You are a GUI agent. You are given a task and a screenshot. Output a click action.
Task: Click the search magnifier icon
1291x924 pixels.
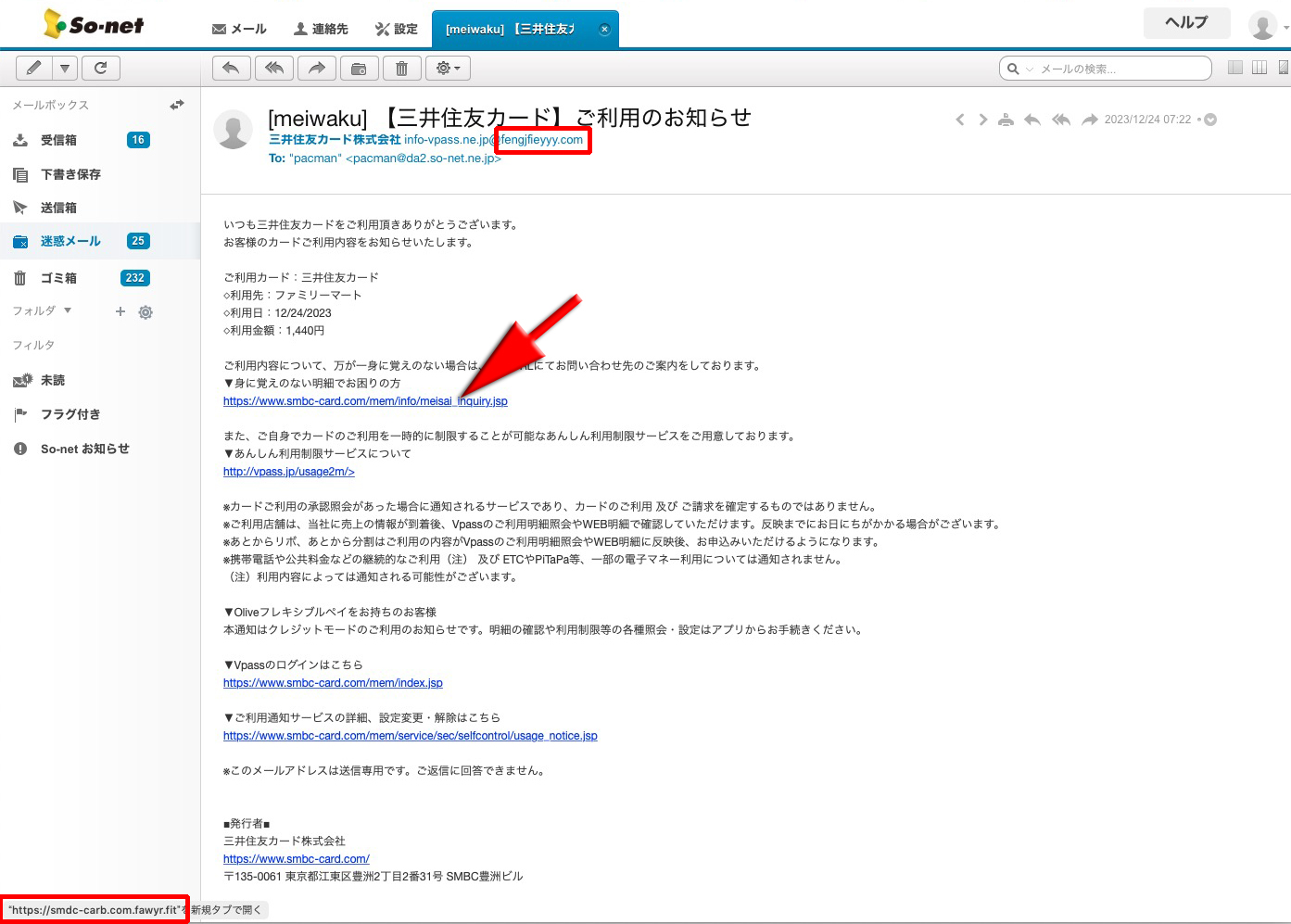point(1013,69)
